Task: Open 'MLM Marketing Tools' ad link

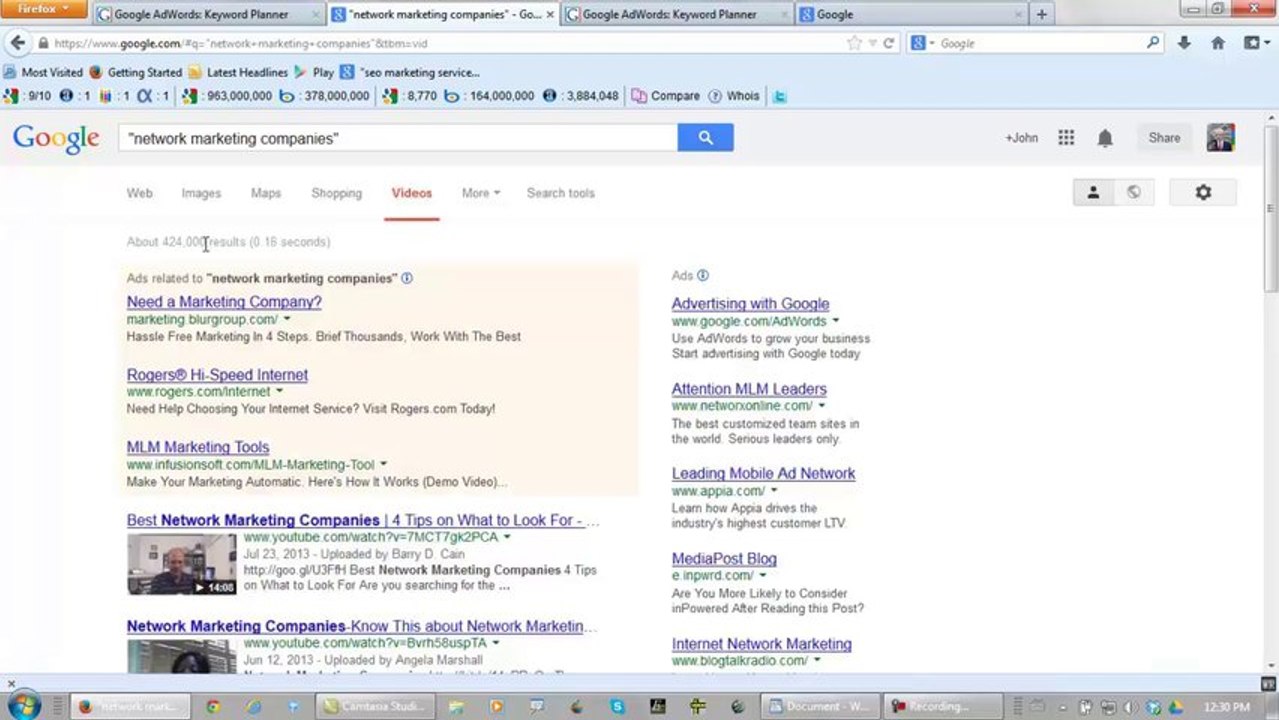Action: point(198,447)
